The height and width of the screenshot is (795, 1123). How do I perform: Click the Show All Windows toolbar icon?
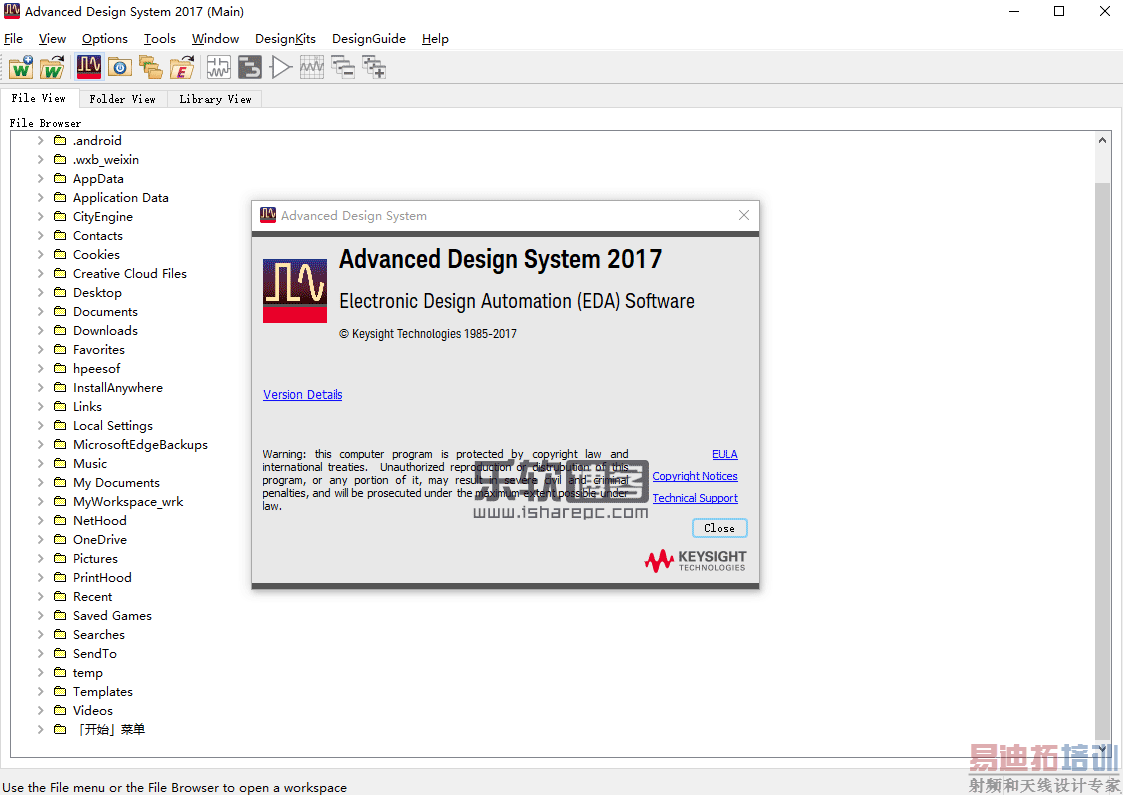(374, 67)
